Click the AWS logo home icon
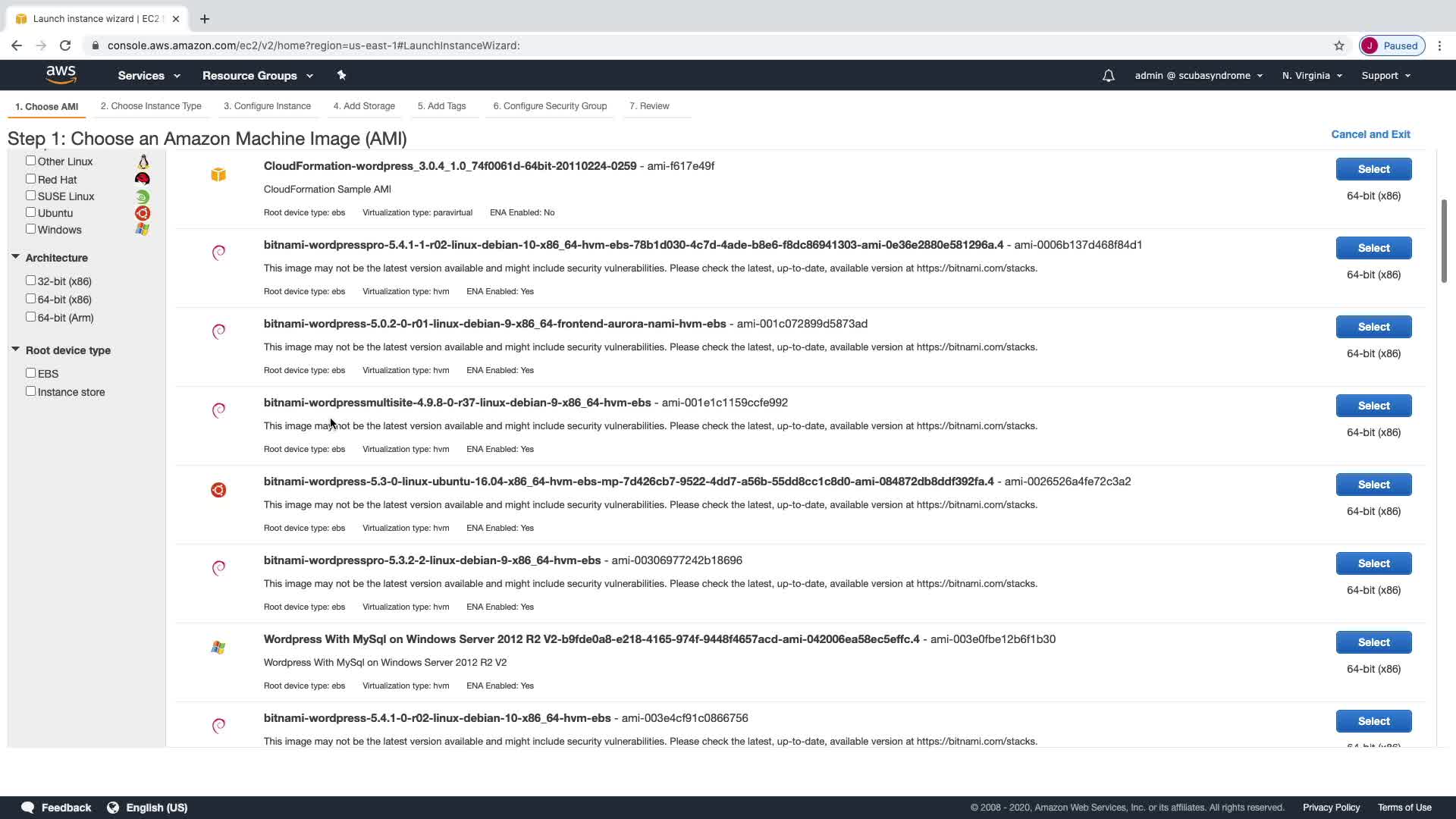The image size is (1456, 819). pyautogui.click(x=61, y=74)
